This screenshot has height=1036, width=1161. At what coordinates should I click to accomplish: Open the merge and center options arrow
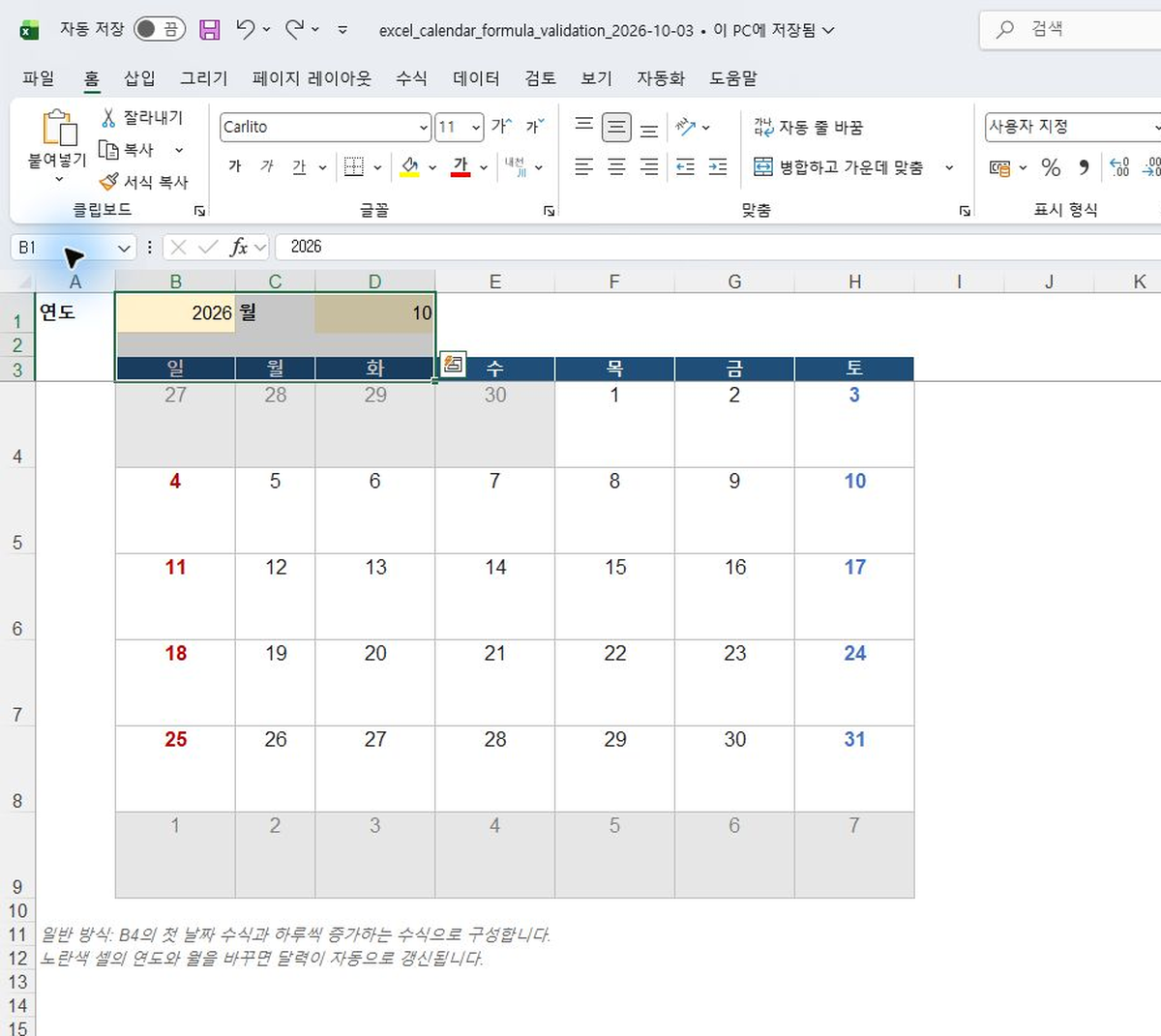(949, 167)
